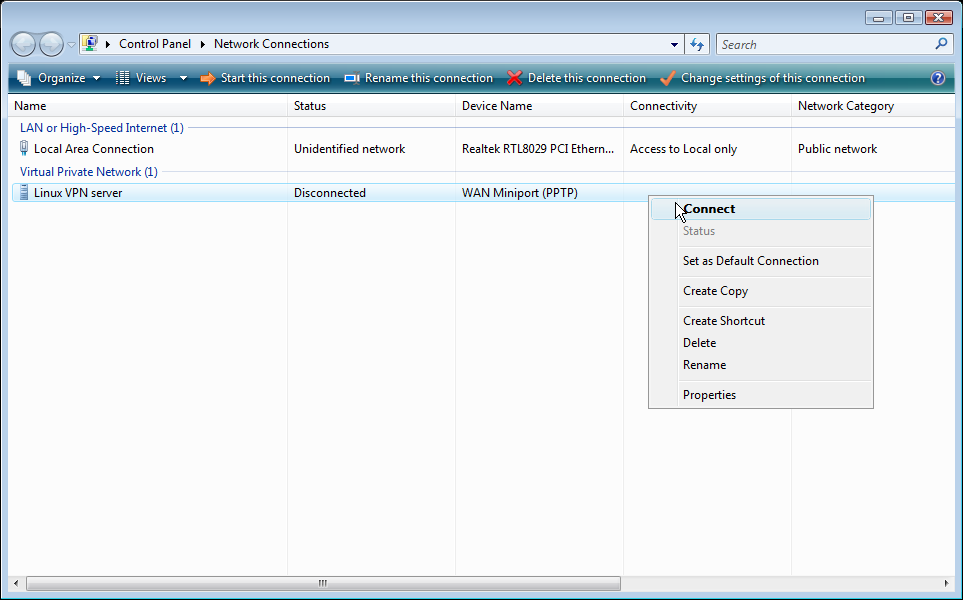Open Properties from the context menu
The height and width of the screenshot is (600, 963).
coord(761,395)
